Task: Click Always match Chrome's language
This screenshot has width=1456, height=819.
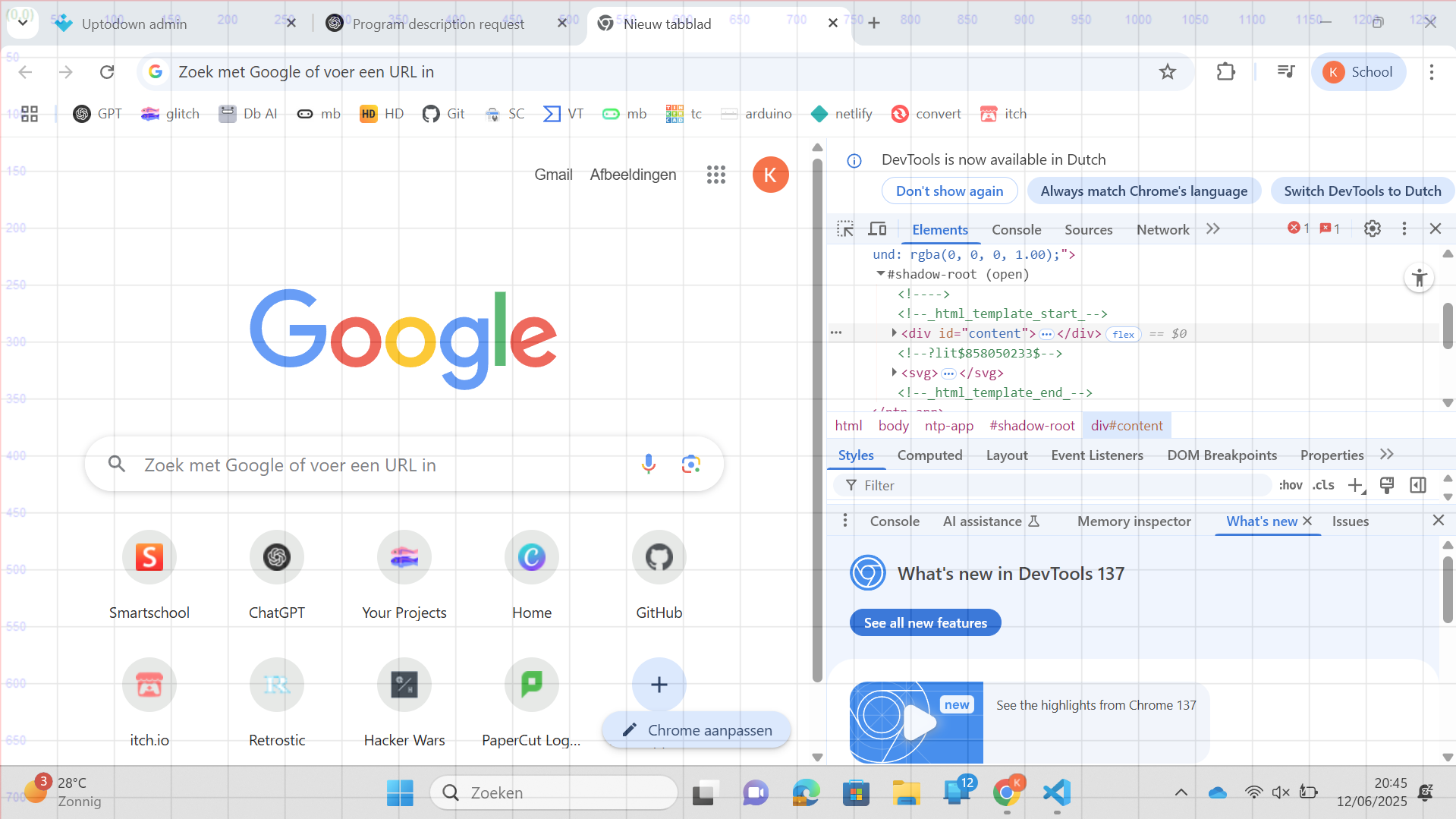Action: [x=1143, y=191]
